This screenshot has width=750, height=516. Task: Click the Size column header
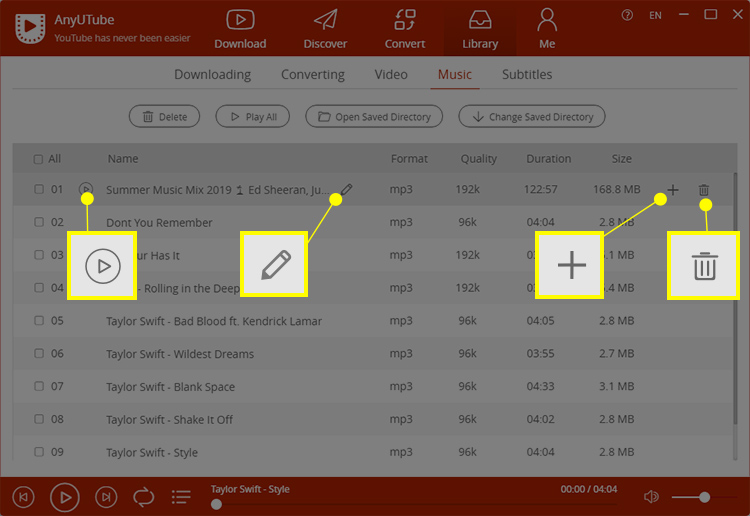[x=621, y=159]
